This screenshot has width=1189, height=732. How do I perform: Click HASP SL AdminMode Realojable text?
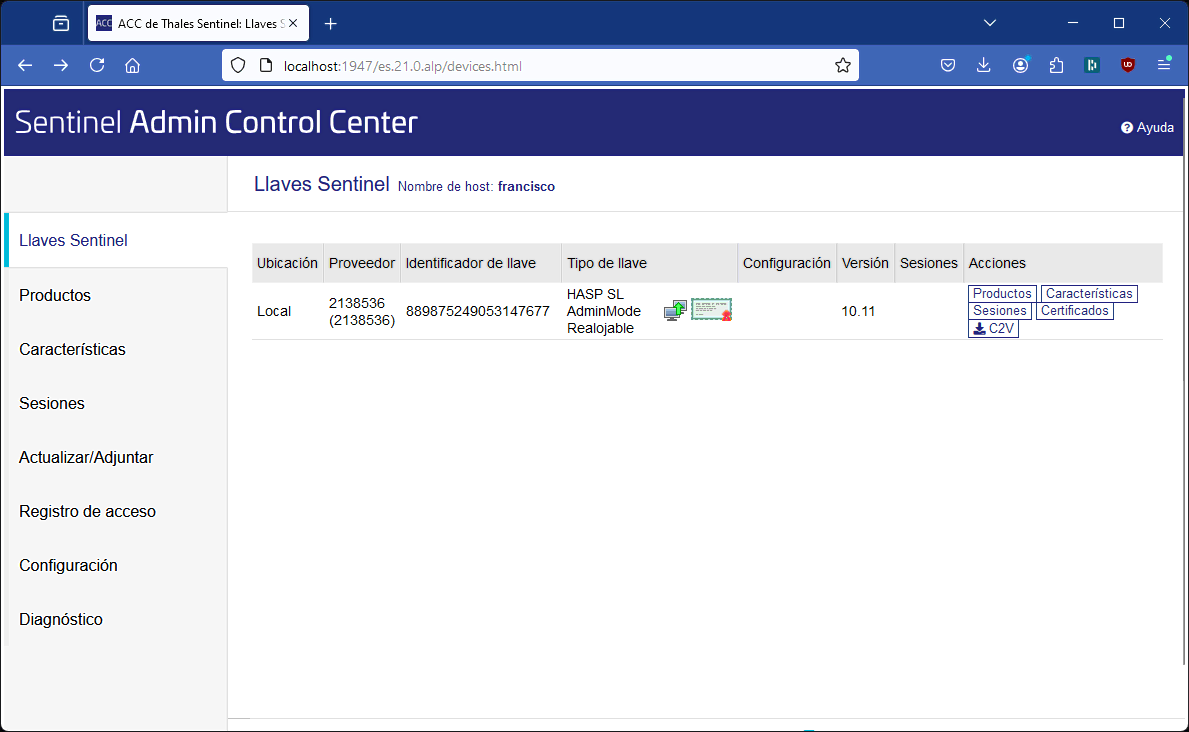604,311
